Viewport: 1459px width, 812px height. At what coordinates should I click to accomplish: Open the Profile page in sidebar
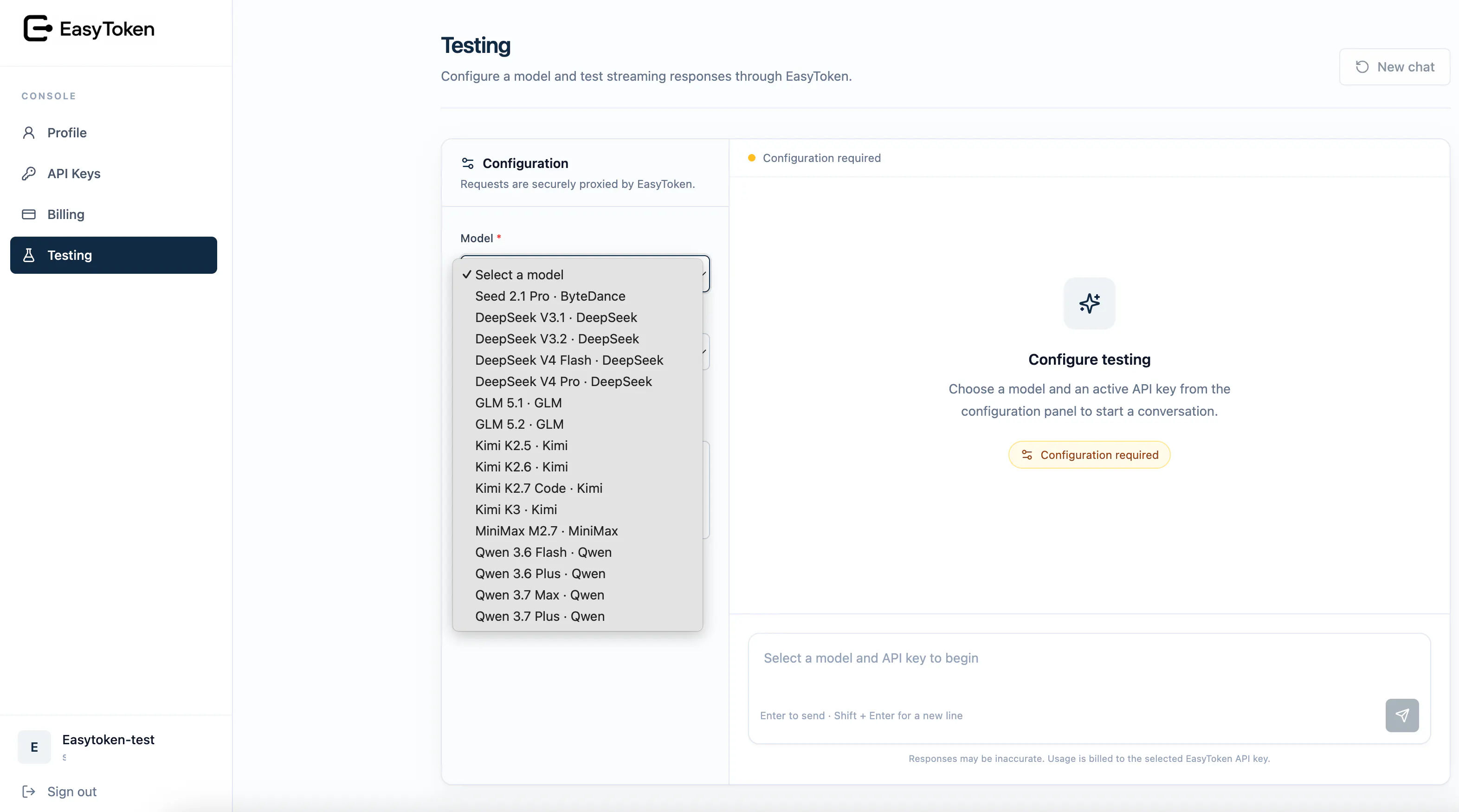[113, 133]
